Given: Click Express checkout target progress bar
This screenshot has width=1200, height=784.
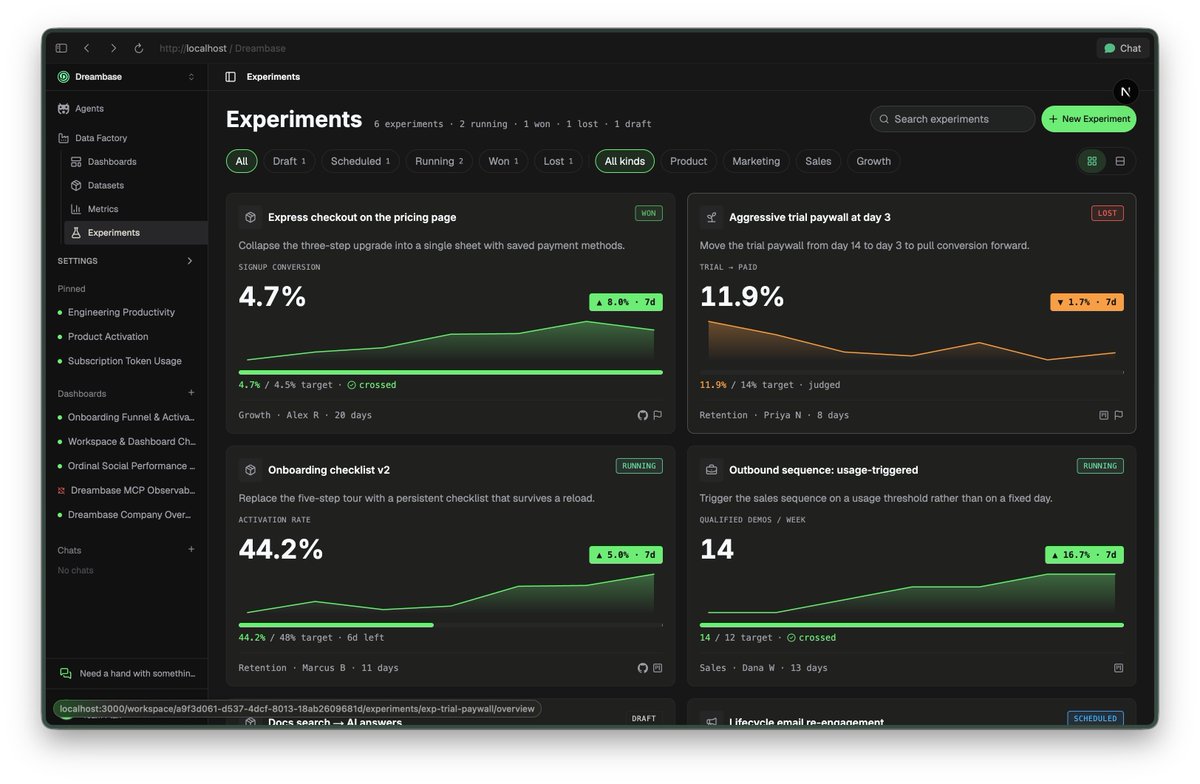Looking at the screenshot, I should (x=450, y=372).
